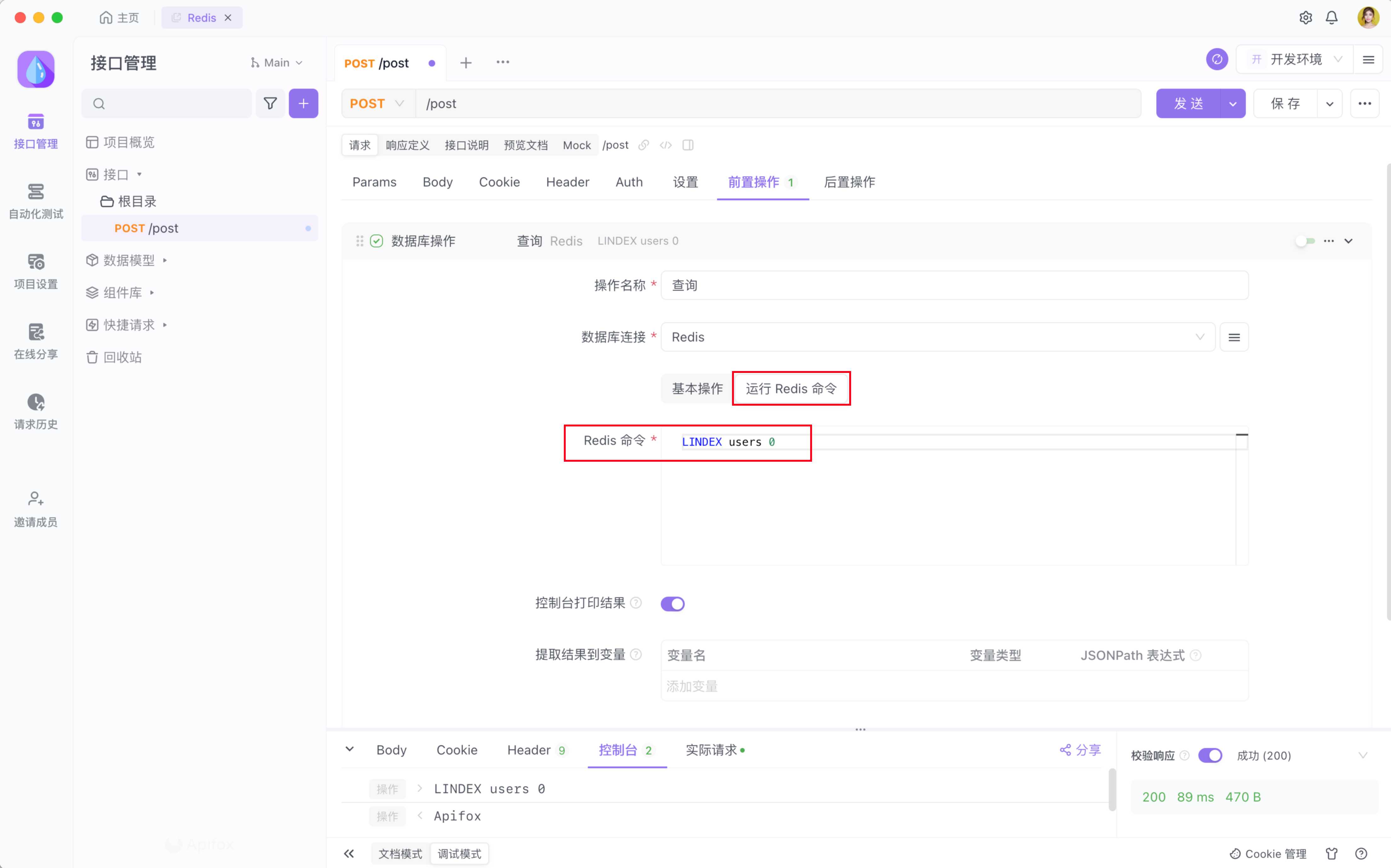Switch to the Body request tab

coord(438,182)
